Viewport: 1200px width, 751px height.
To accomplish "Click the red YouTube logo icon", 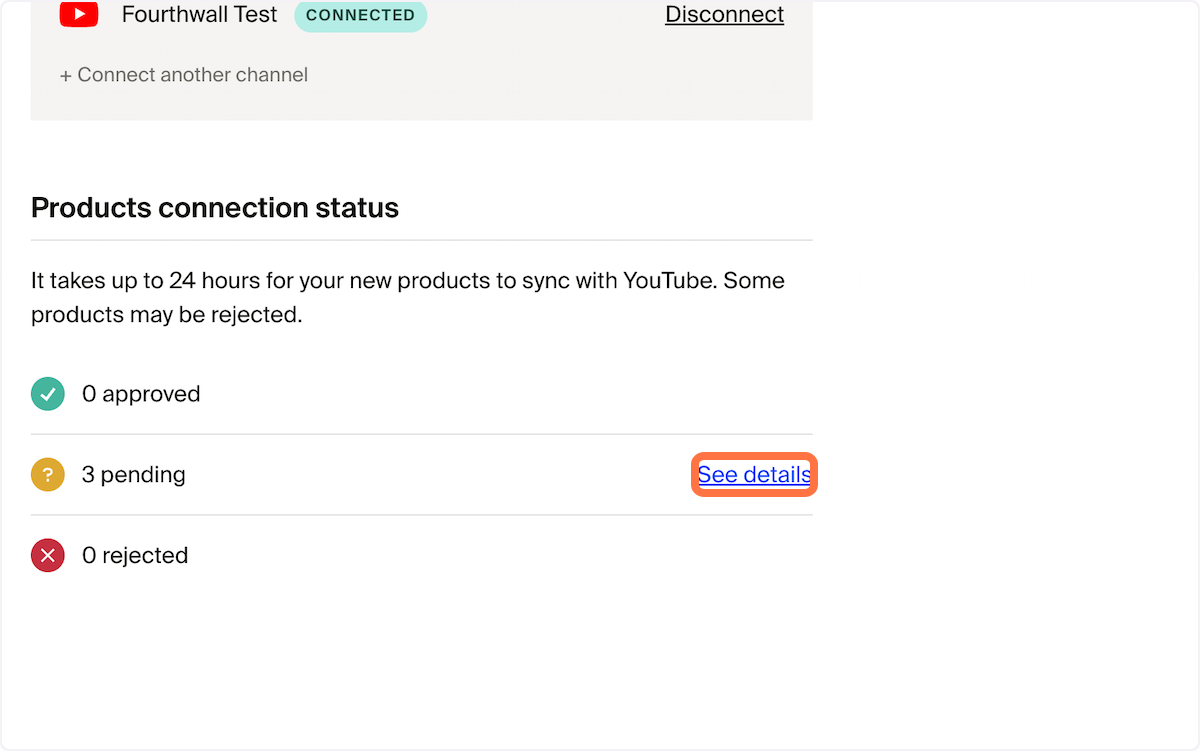I will pos(79,15).
